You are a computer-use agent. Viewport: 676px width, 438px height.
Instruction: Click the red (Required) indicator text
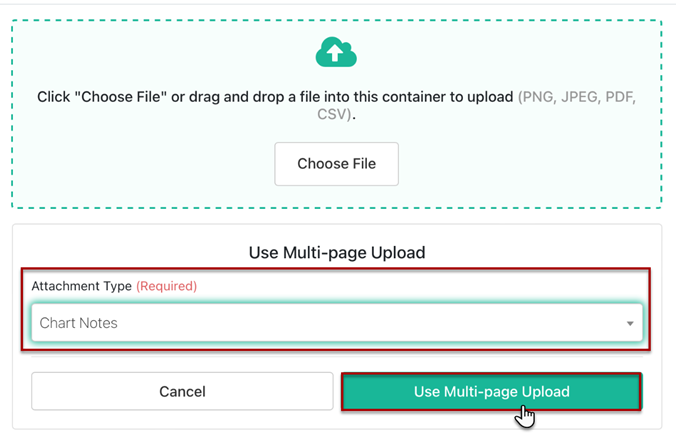[167, 286]
